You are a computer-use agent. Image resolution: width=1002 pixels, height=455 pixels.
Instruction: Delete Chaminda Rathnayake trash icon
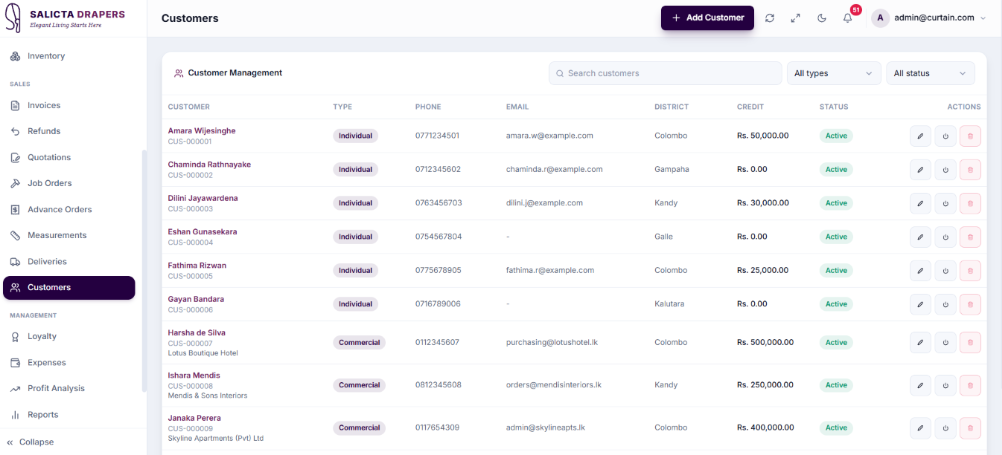click(970, 169)
